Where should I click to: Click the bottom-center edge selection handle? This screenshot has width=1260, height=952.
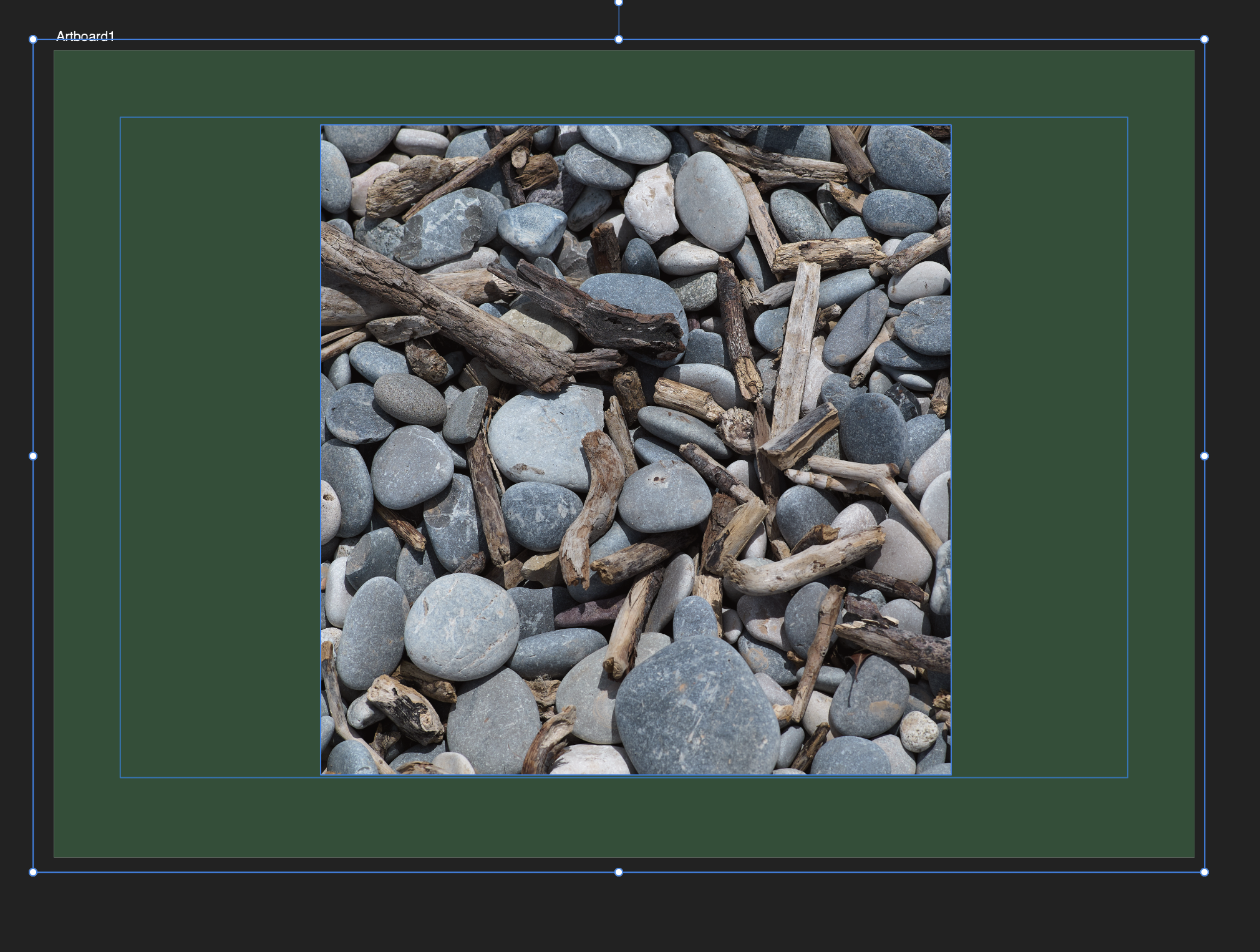pyautogui.click(x=619, y=872)
